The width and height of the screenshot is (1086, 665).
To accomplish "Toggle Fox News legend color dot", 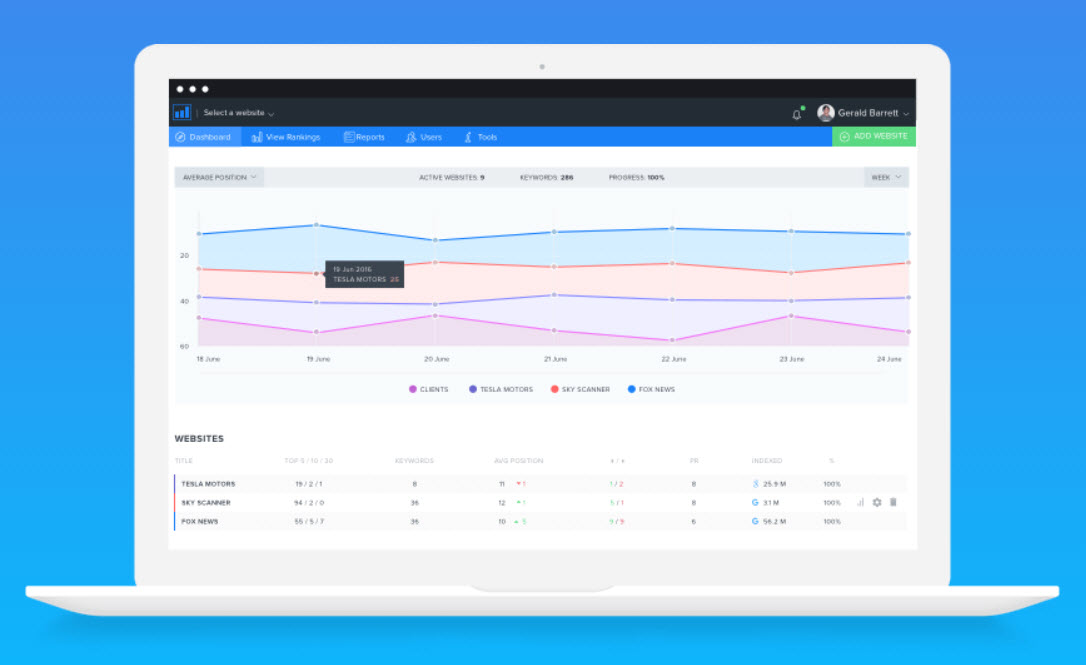I will click(x=631, y=389).
